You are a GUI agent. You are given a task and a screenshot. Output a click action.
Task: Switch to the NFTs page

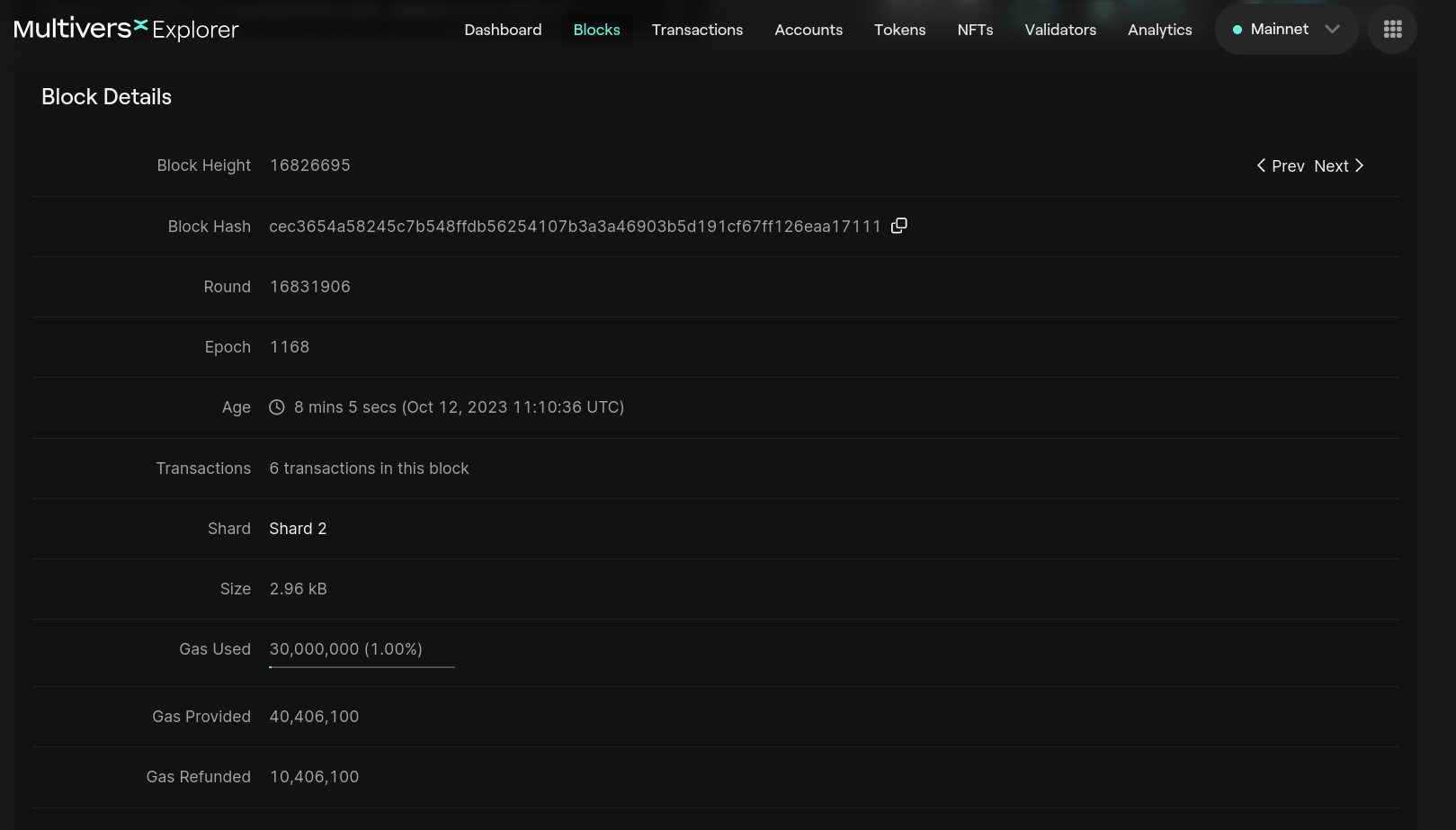(x=975, y=30)
